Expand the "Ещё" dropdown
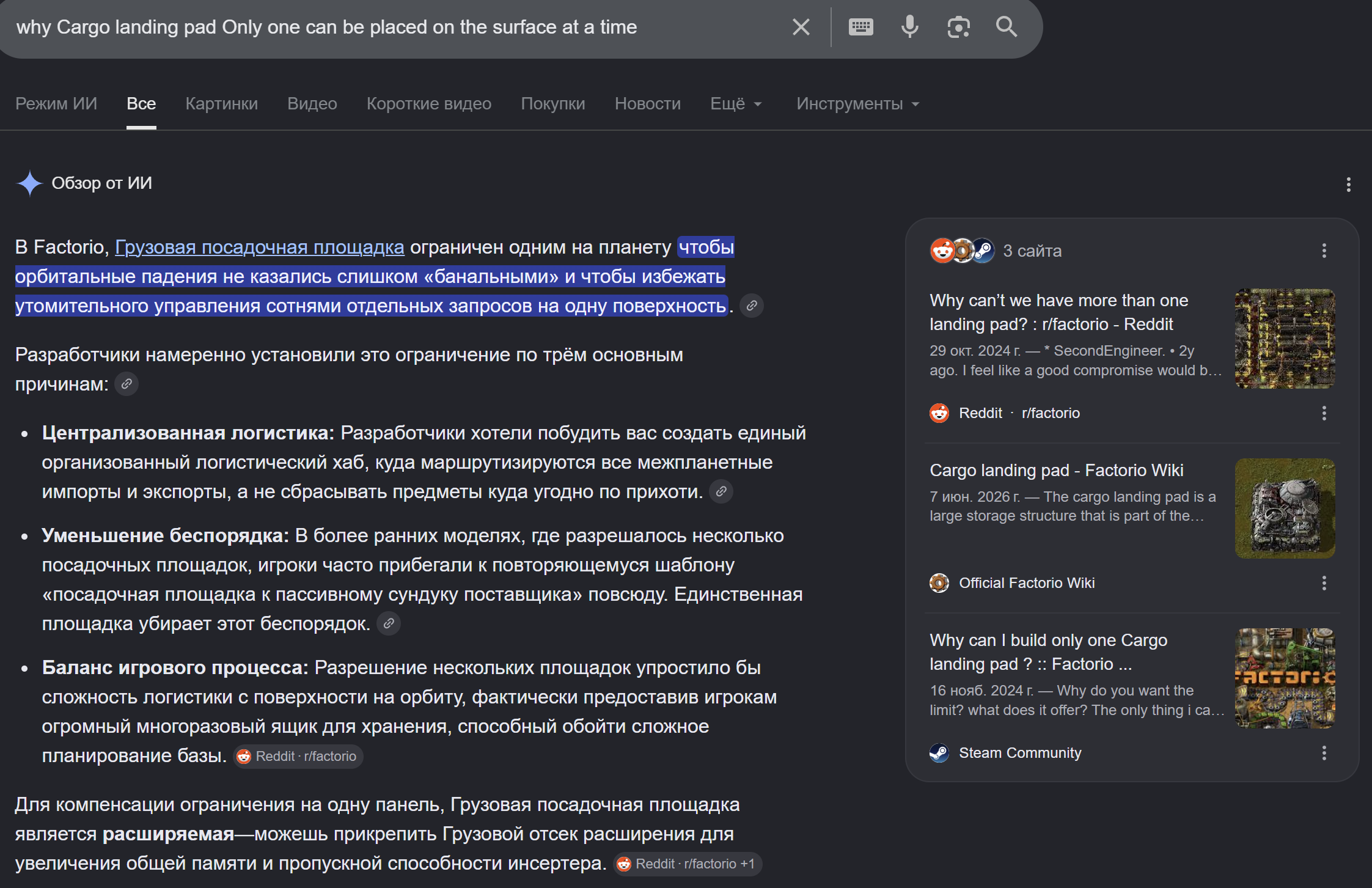Image resolution: width=1372 pixels, height=888 pixels. 736,104
